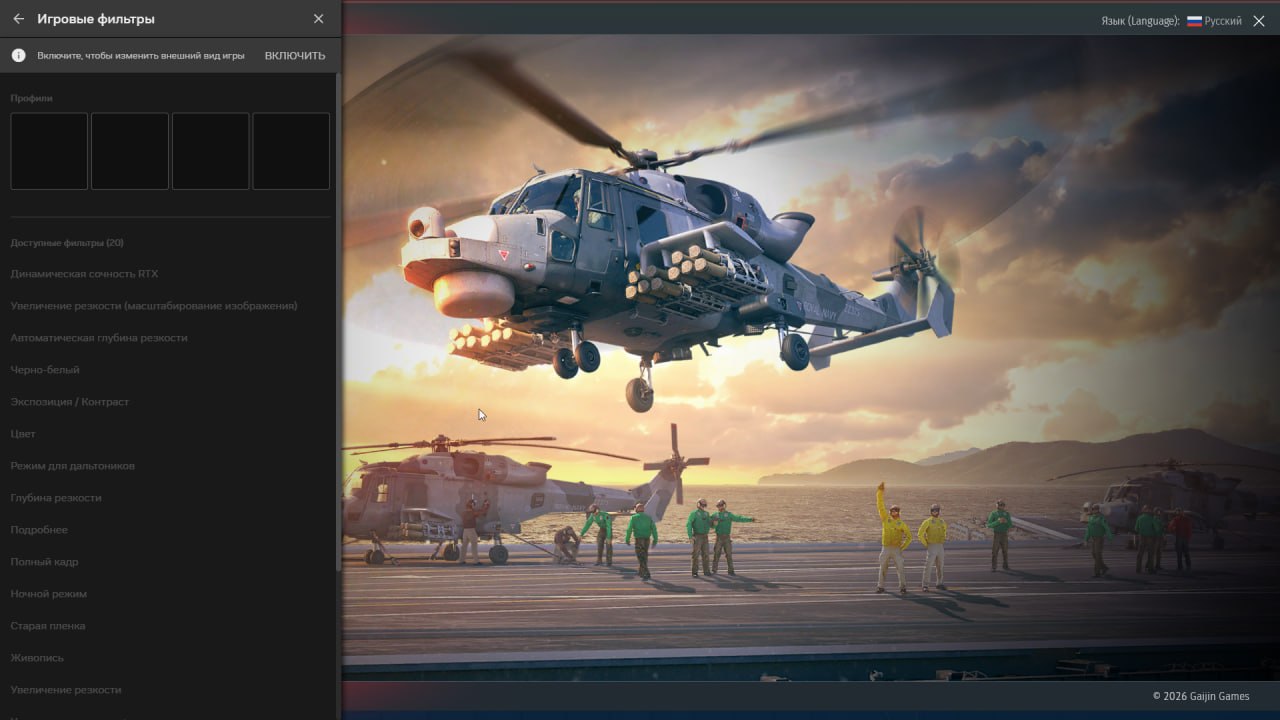The height and width of the screenshot is (720, 1280).
Task: Select the Цвет filter
Action: 23,434
